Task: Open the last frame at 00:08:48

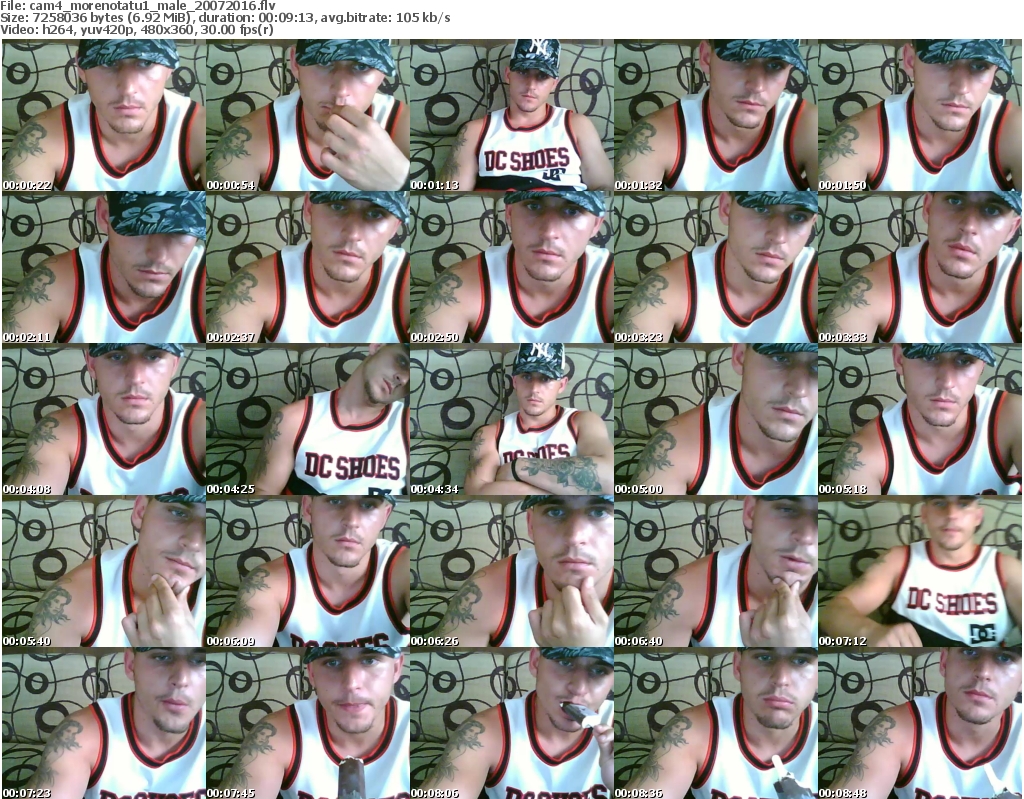Action: tap(920, 723)
